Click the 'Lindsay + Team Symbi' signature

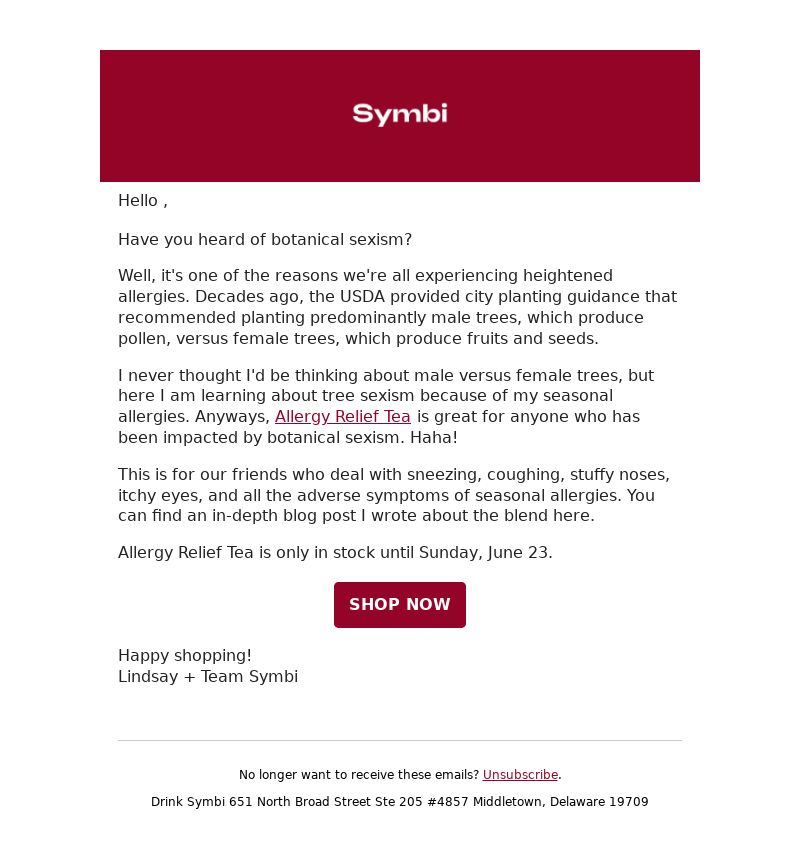(x=208, y=676)
